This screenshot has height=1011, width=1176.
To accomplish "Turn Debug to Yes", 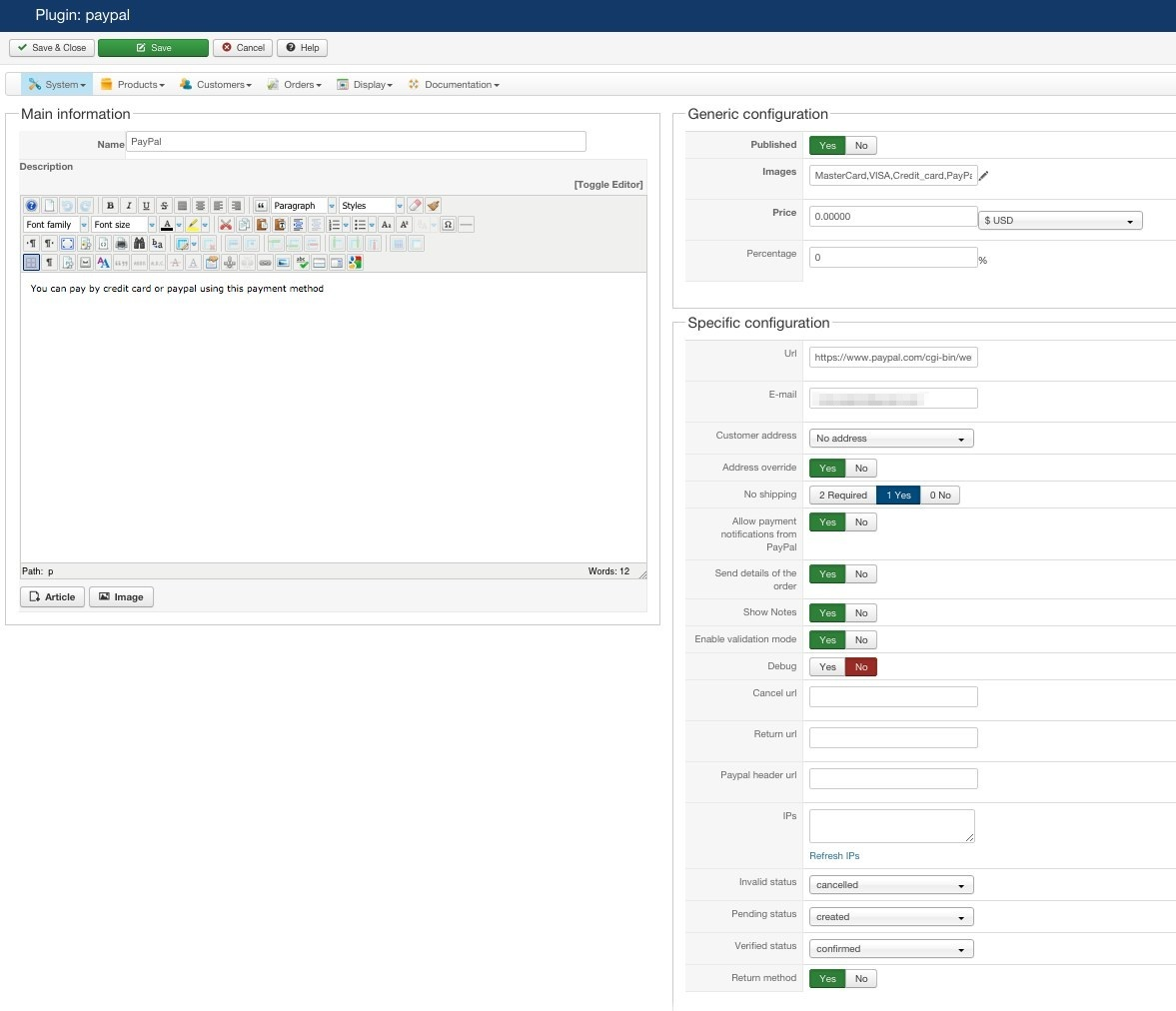I will [x=827, y=666].
